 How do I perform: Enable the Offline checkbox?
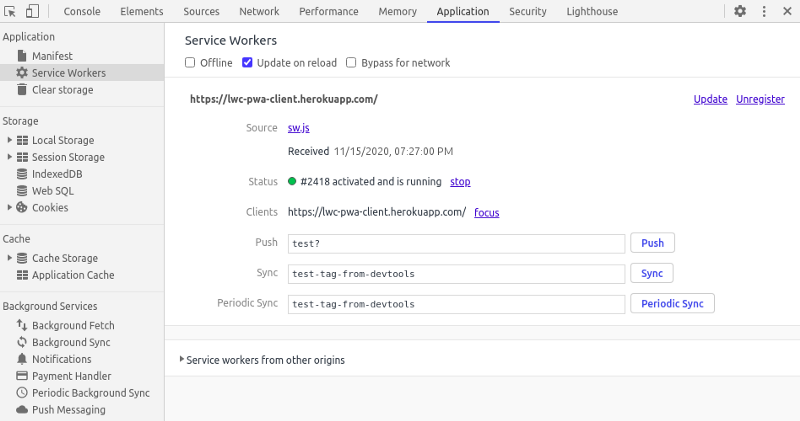click(x=191, y=63)
